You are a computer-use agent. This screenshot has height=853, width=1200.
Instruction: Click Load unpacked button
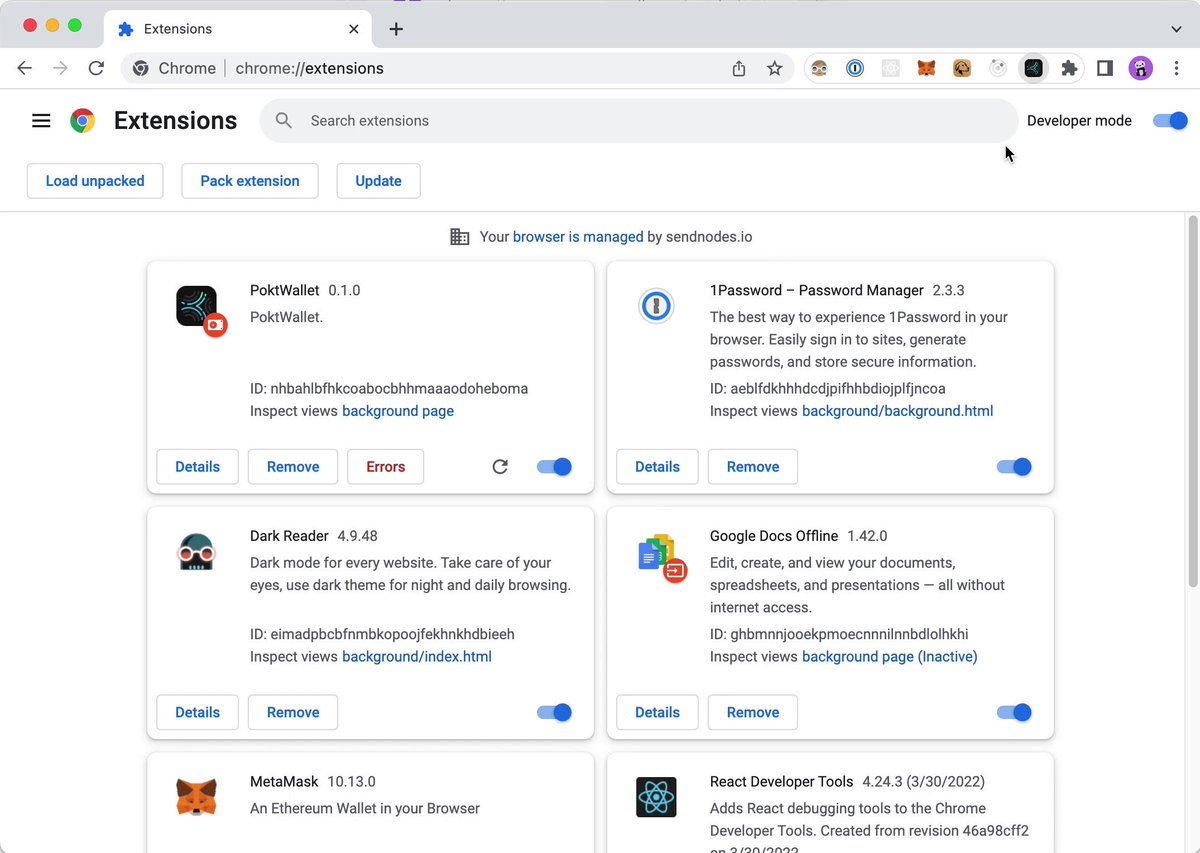click(x=95, y=181)
